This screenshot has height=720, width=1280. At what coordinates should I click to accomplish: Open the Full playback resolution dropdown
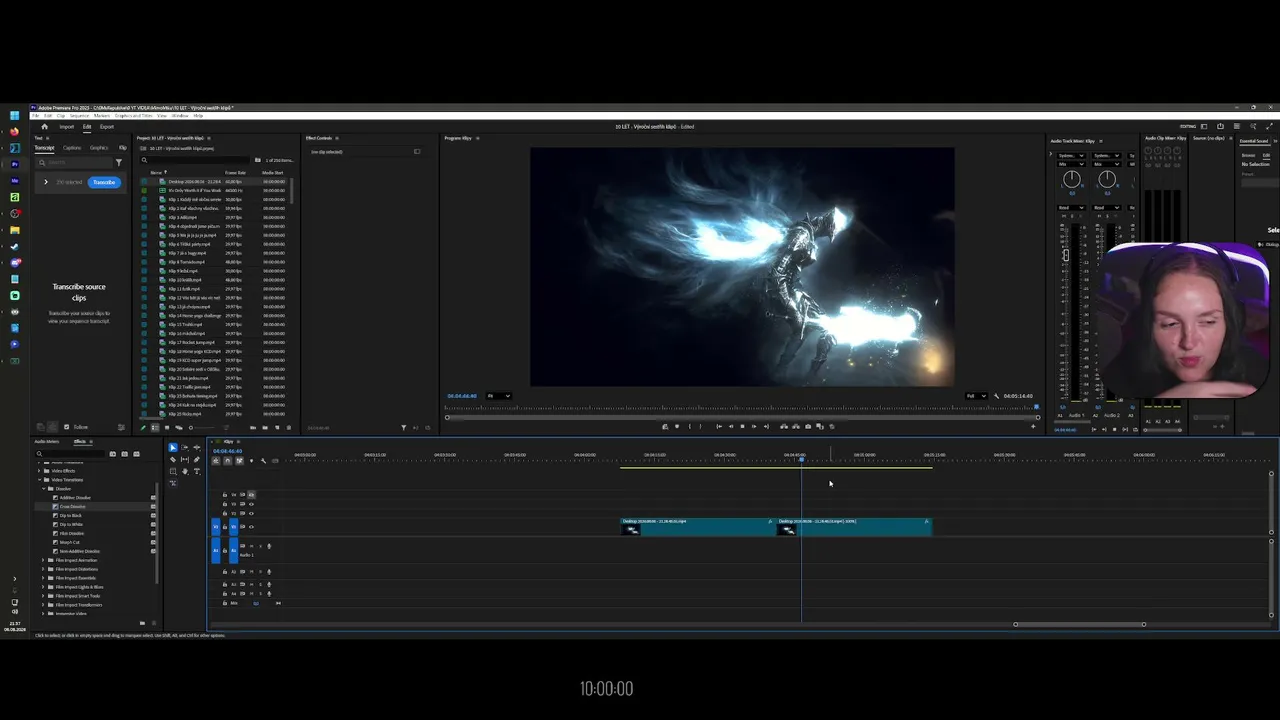975,396
